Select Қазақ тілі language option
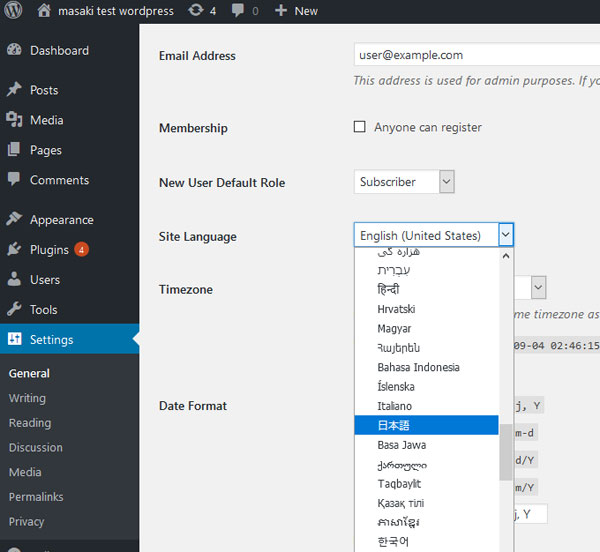Image resolution: width=600 pixels, height=552 pixels. click(426, 503)
